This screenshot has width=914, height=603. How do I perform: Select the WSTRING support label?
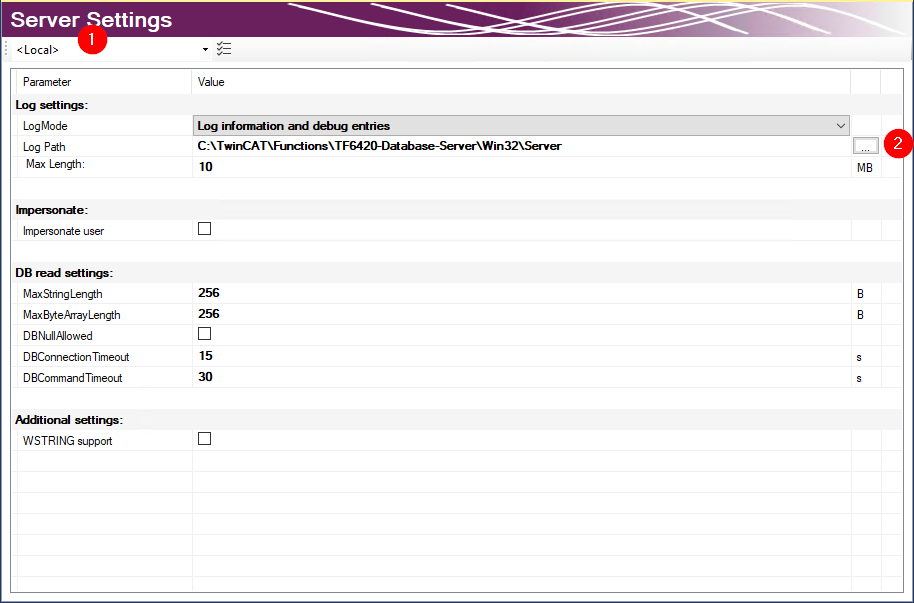point(68,441)
